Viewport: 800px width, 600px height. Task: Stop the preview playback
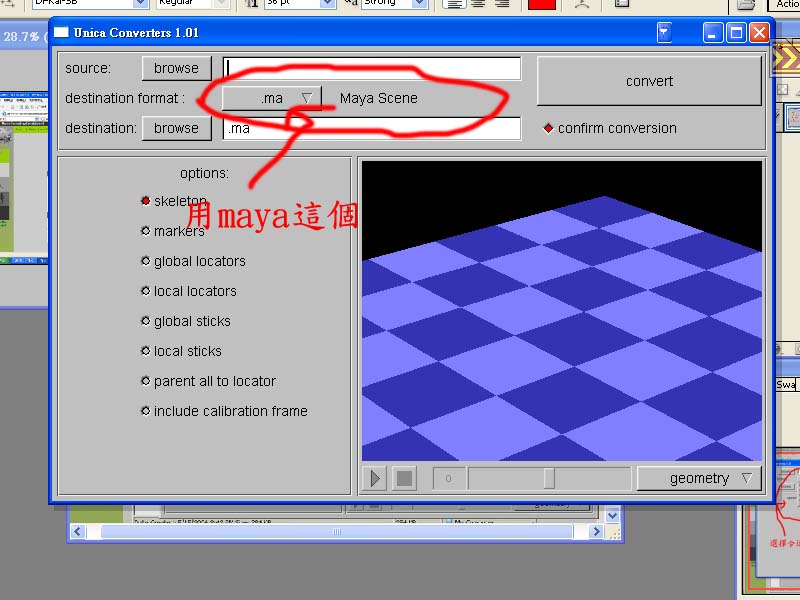[405, 479]
